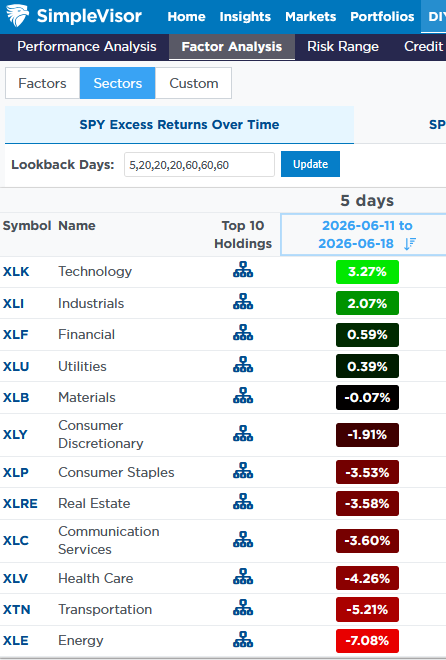The height and width of the screenshot is (660, 446).
Task: Click the XLE symbol link
Action: pos(16,641)
